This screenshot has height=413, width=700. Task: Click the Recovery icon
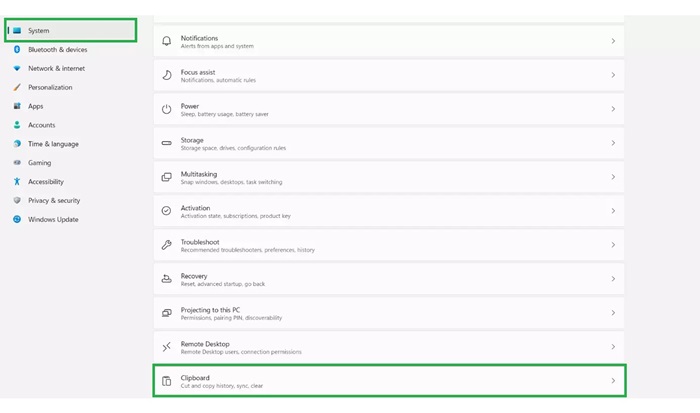tap(167, 279)
